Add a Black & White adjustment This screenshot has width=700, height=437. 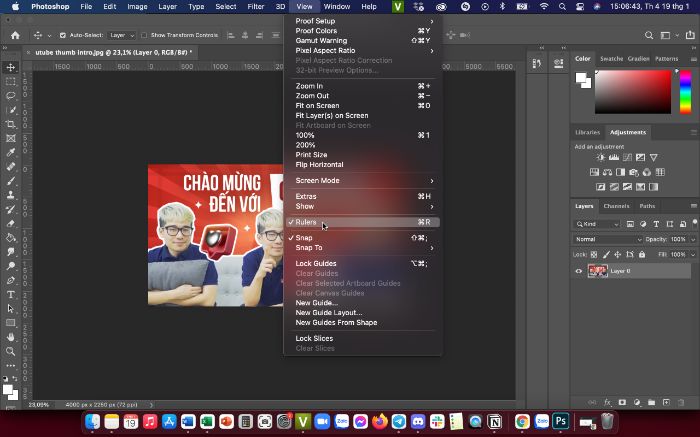coord(621,172)
